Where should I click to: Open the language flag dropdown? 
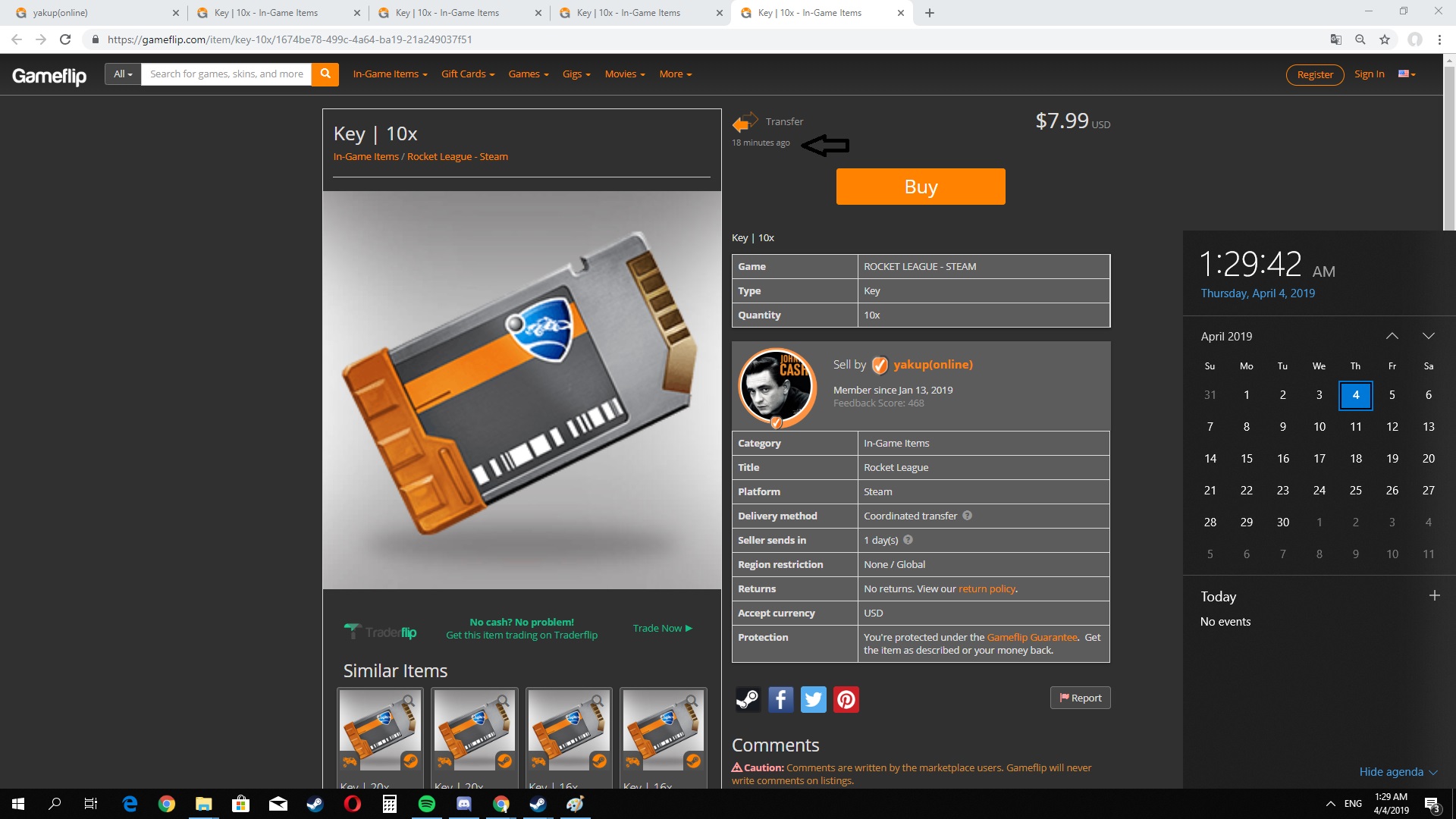[x=1407, y=74]
